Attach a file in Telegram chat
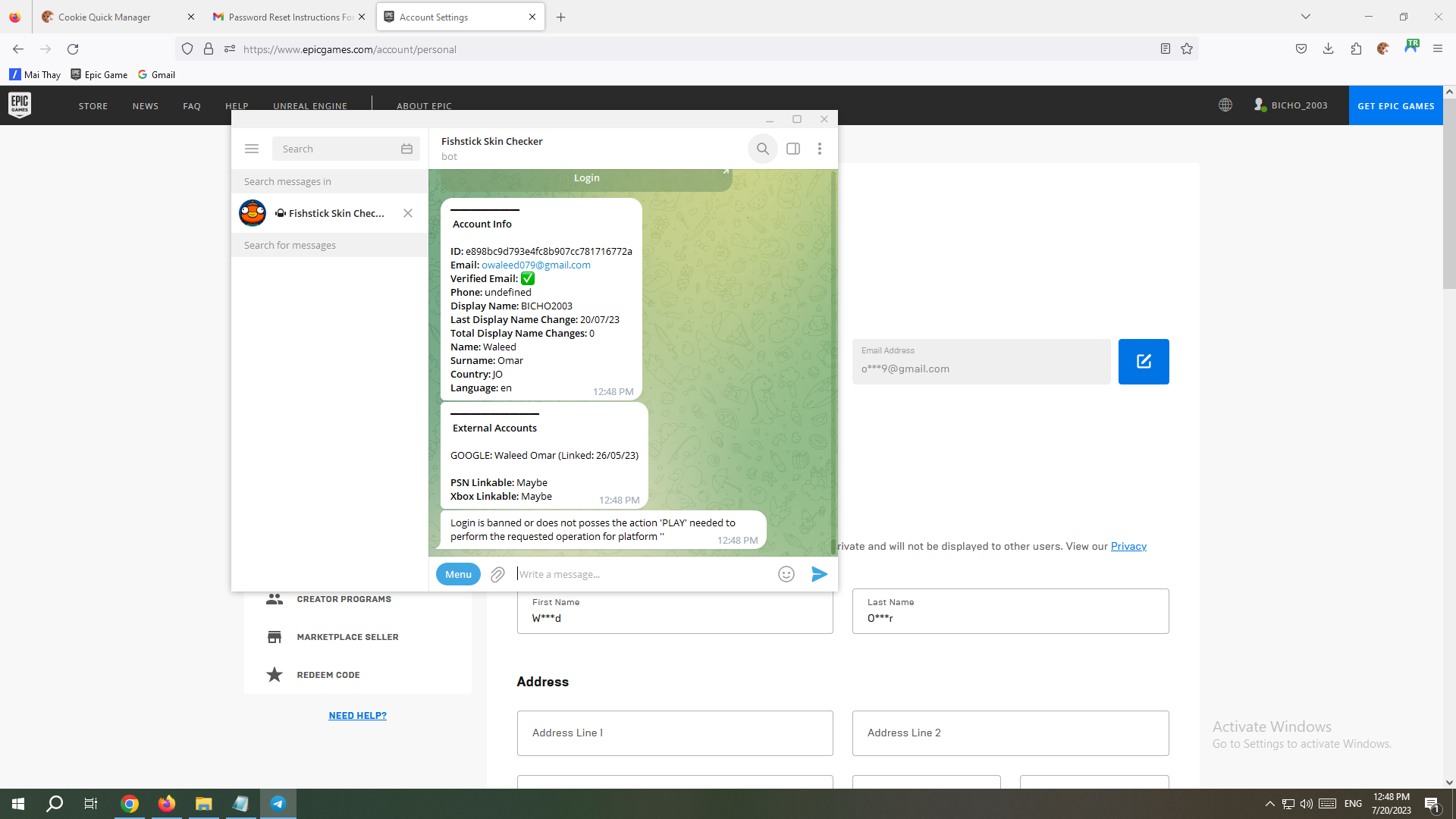This screenshot has width=1456, height=819. point(497,574)
